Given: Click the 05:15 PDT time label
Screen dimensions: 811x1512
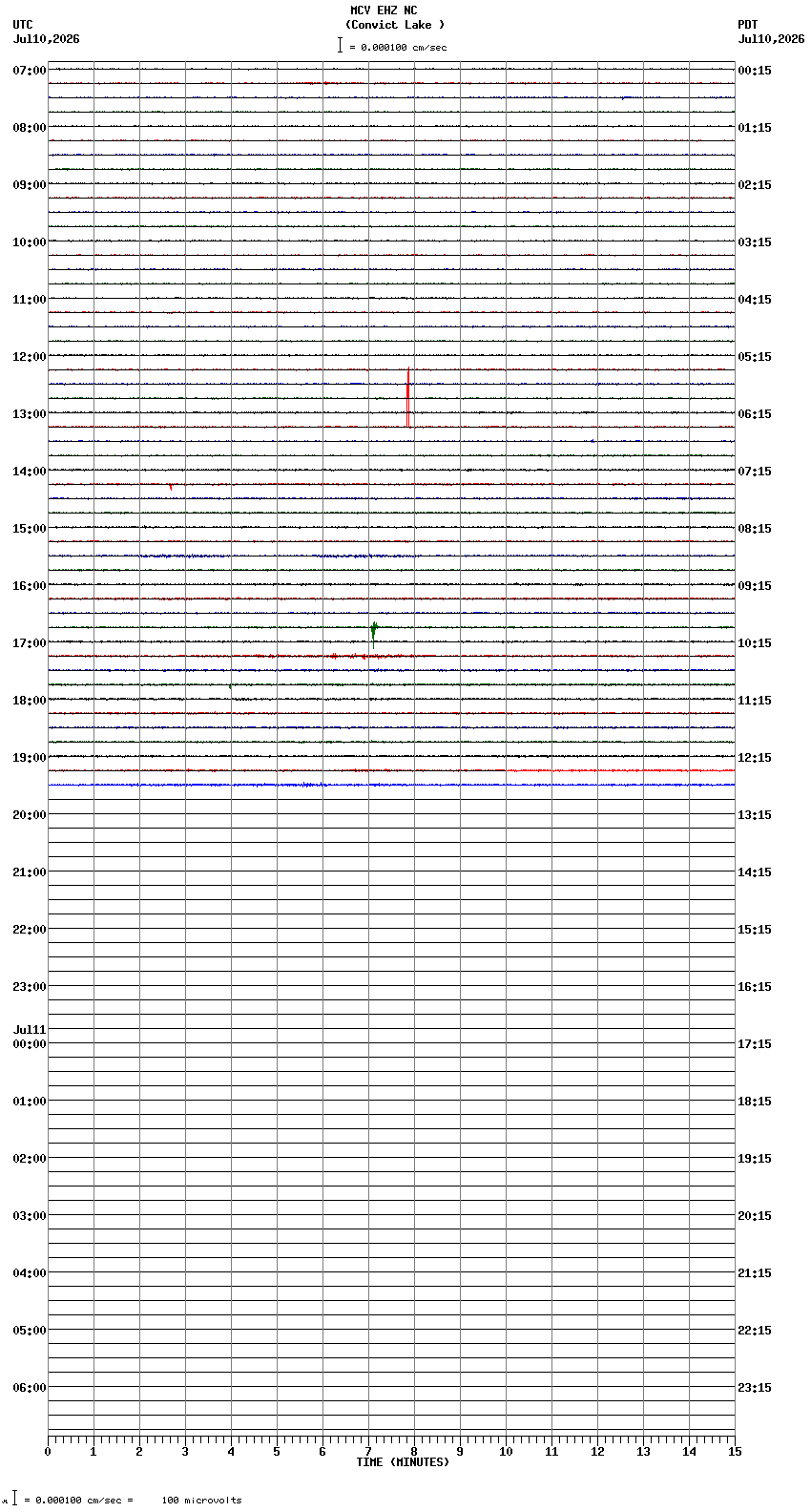Looking at the screenshot, I should [x=755, y=357].
